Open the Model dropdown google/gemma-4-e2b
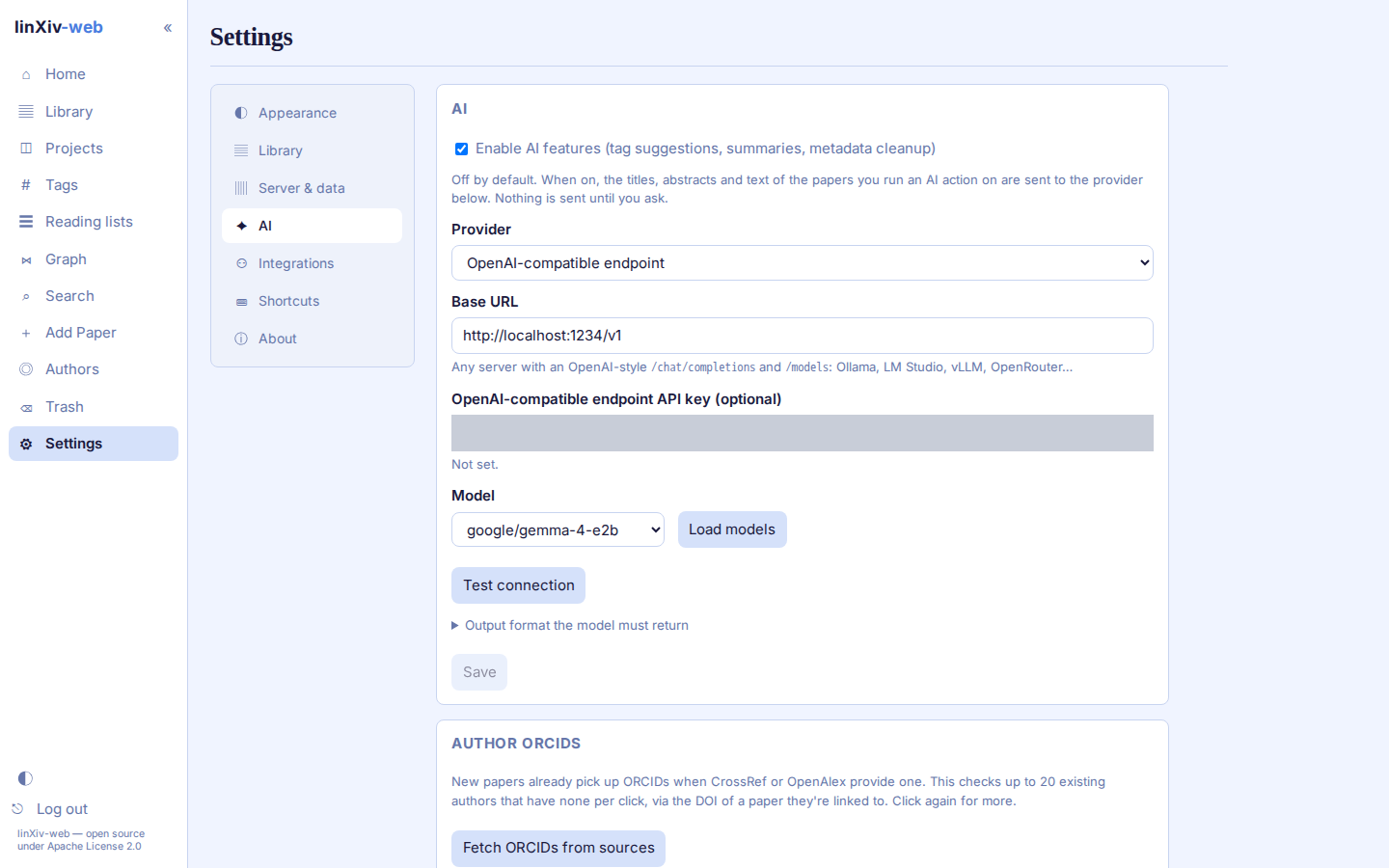This screenshot has height=868, width=1389. 558,529
